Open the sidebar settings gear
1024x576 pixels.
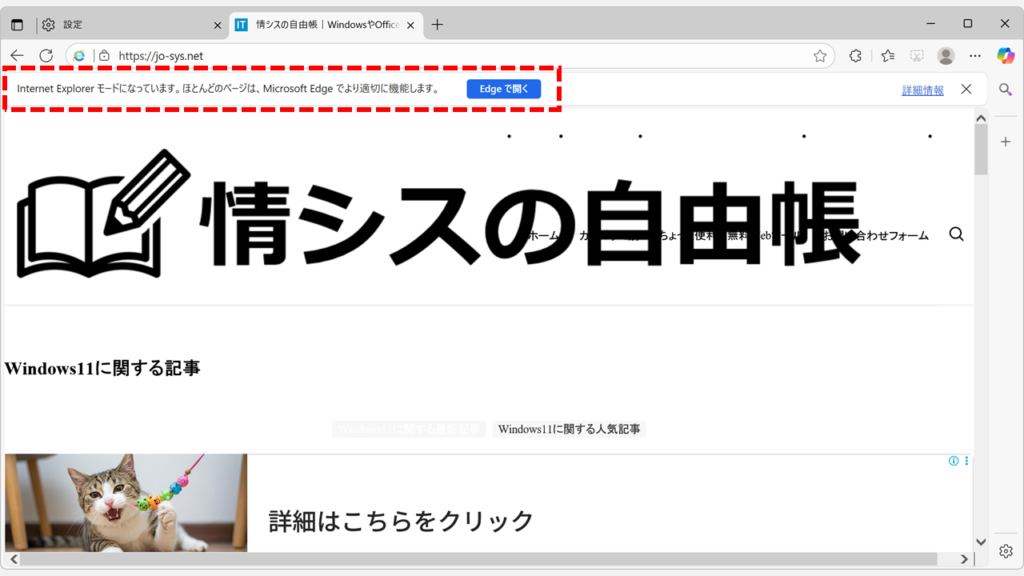coord(1006,551)
